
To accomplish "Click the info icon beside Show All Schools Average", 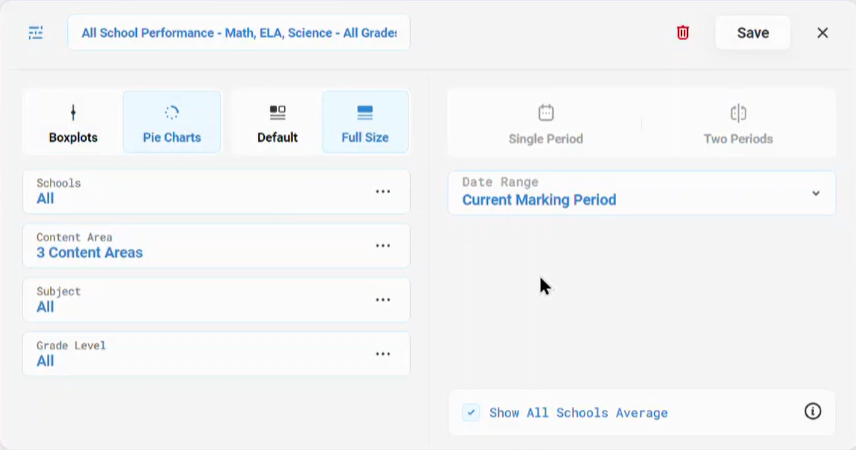I will click(x=812, y=411).
